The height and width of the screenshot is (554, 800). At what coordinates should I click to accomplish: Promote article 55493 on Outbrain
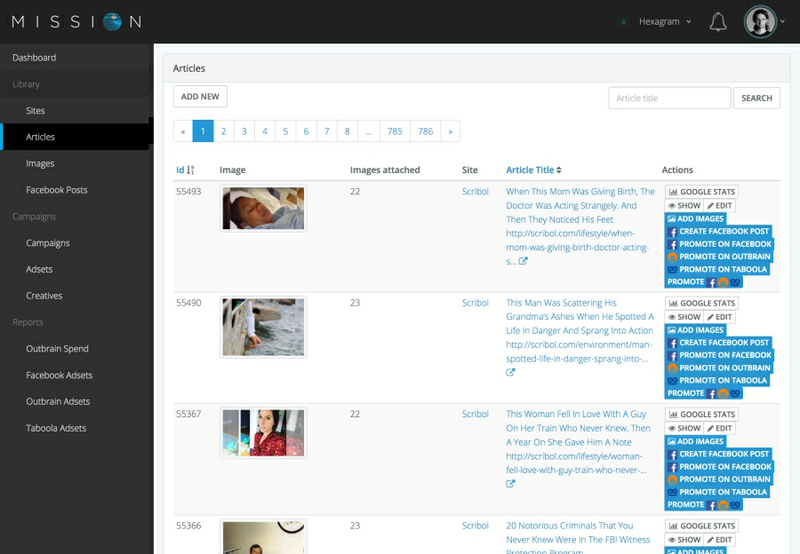719,256
